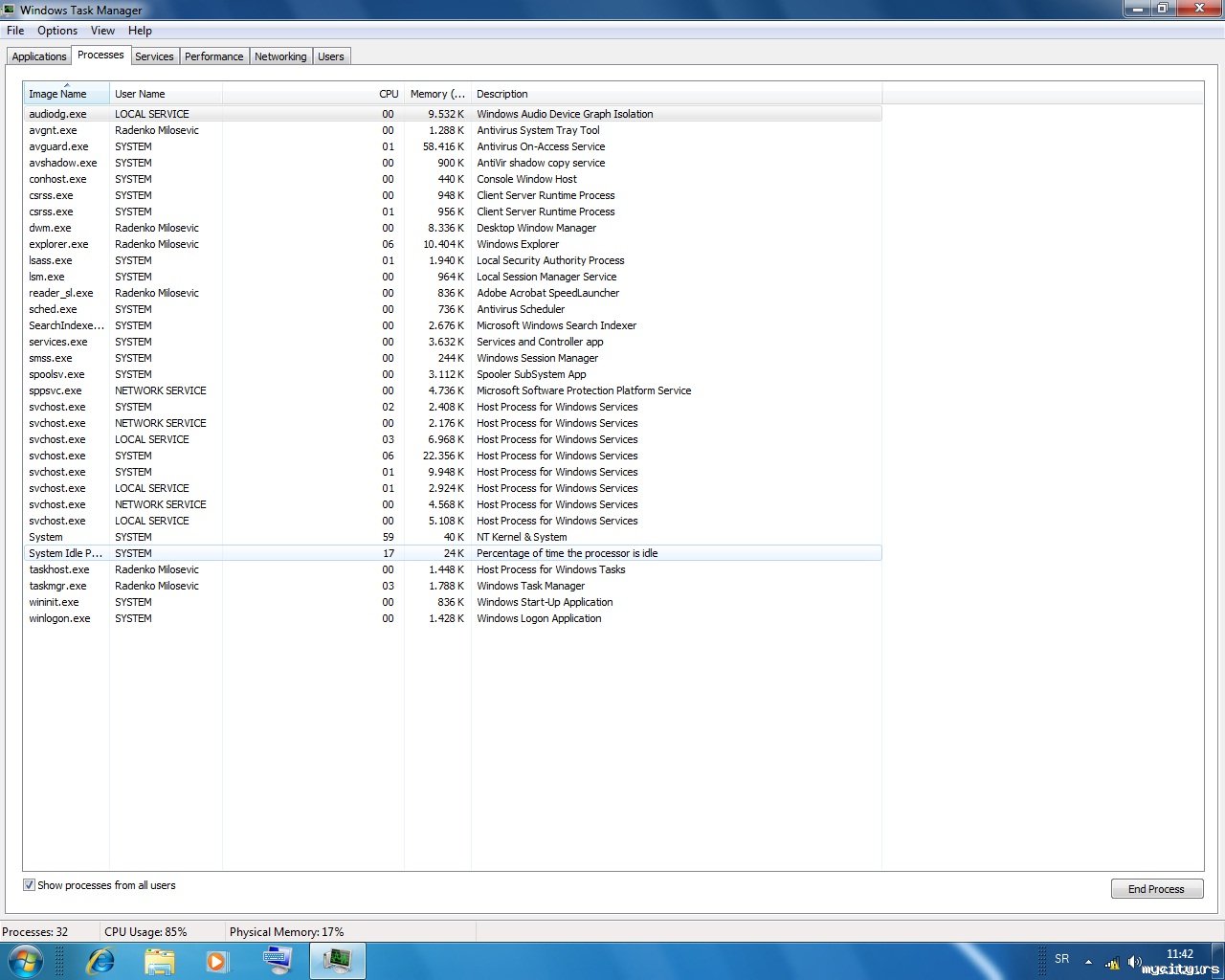Select csrss.exe using 956 K memory
Image resolution: width=1225 pixels, height=980 pixels.
point(453,212)
